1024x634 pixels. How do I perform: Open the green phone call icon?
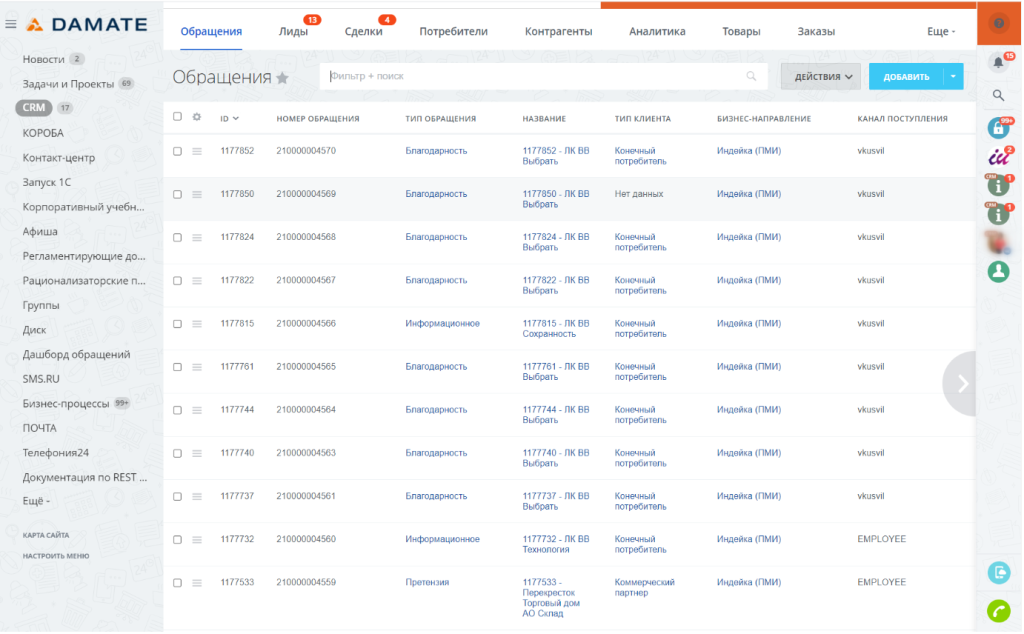(x=999, y=611)
